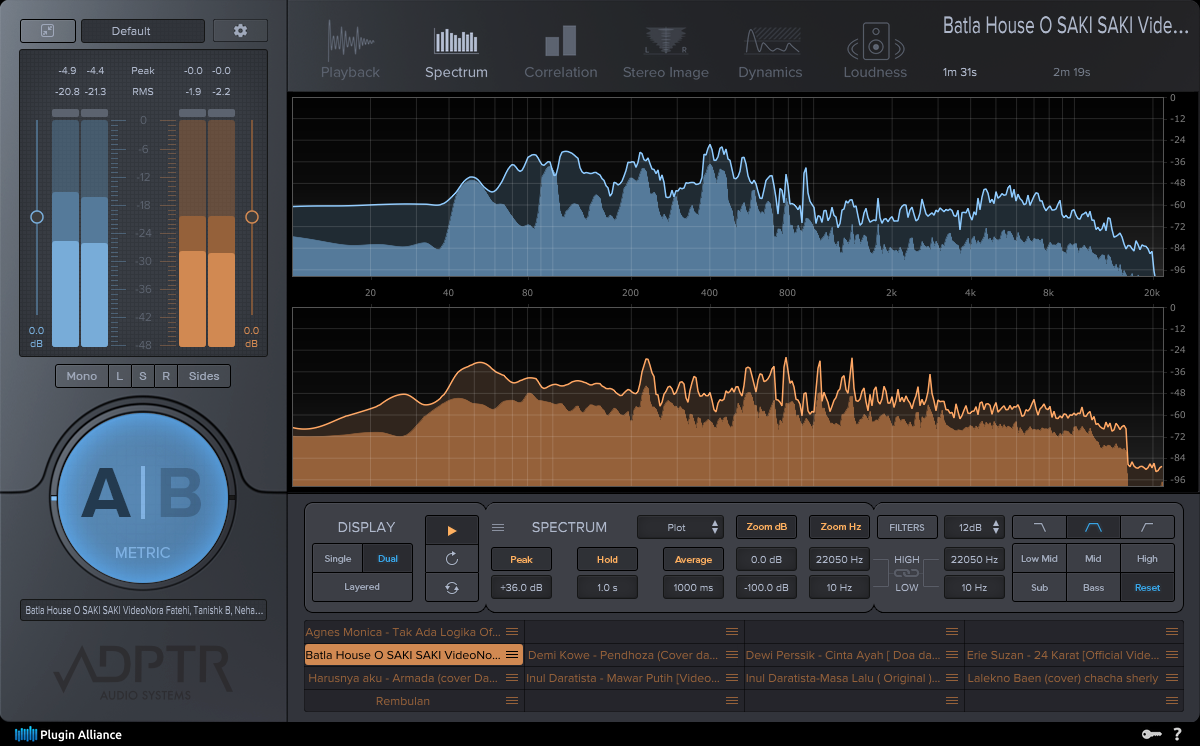Open the Default preset selector
1200x746 pixels.
(x=142, y=31)
